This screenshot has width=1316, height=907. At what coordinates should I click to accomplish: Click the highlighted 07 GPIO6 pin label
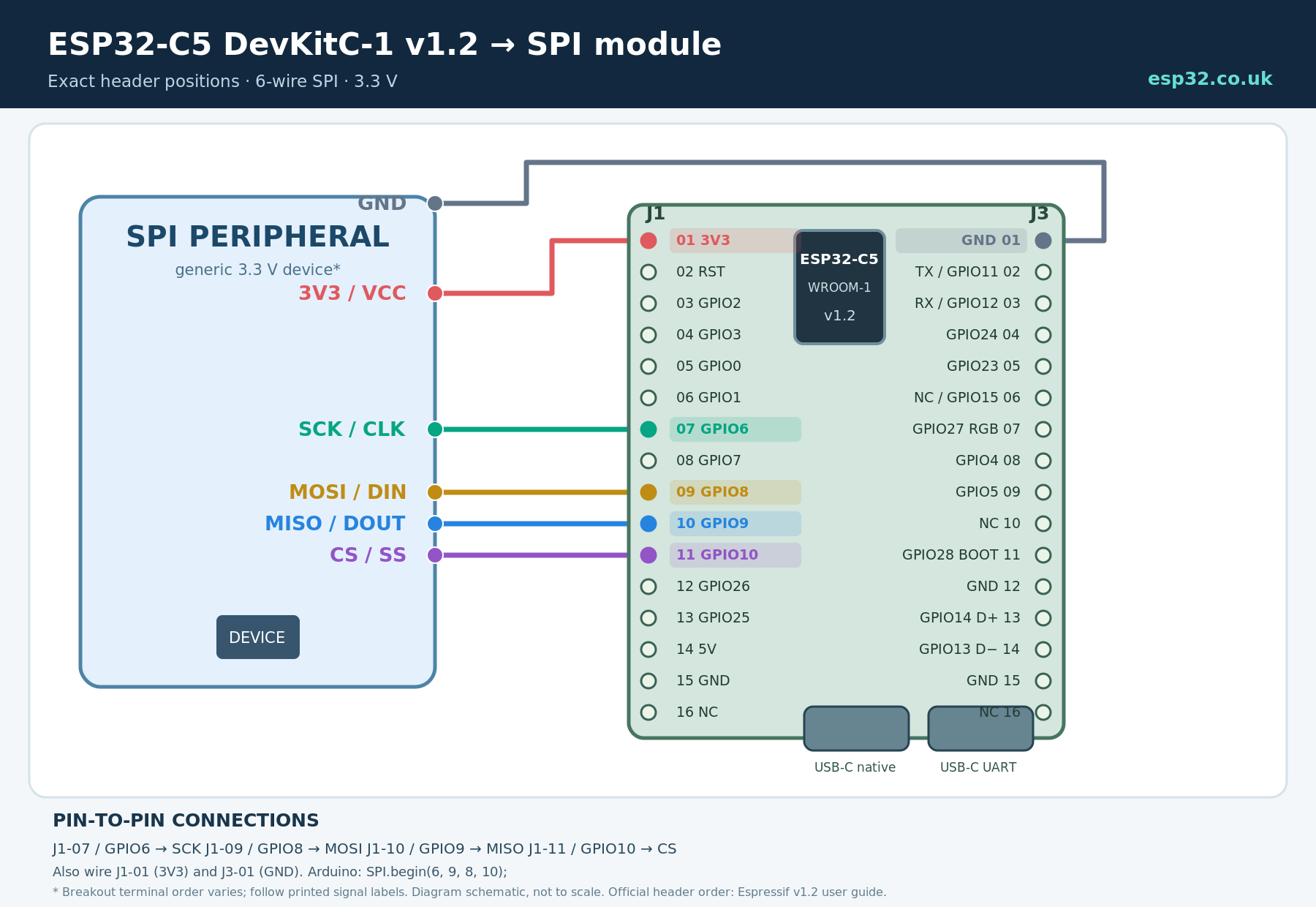point(735,429)
